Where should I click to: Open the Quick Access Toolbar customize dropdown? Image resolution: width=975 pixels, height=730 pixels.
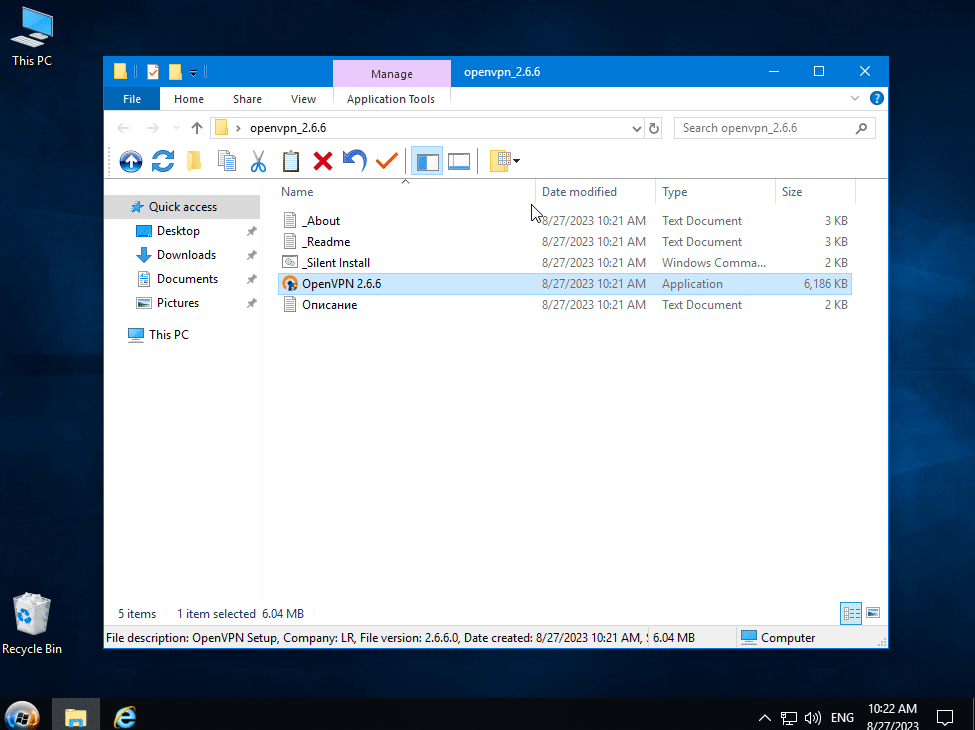pyautogui.click(x=193, y=73)
